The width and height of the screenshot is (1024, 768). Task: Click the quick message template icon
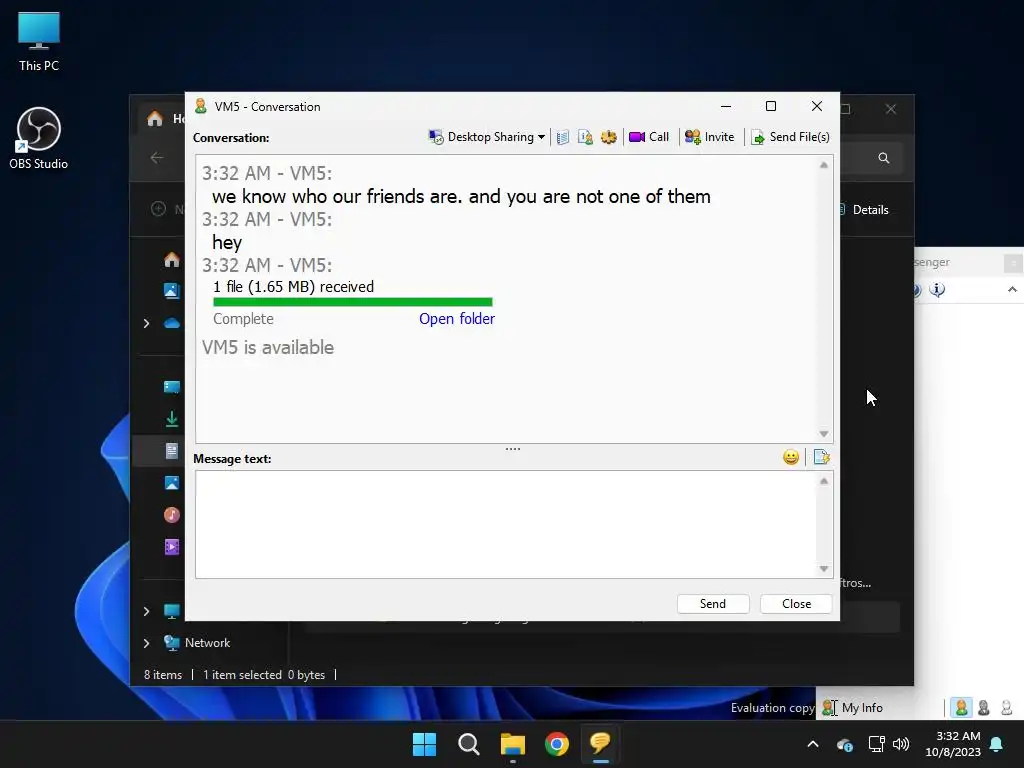point(822,457)
